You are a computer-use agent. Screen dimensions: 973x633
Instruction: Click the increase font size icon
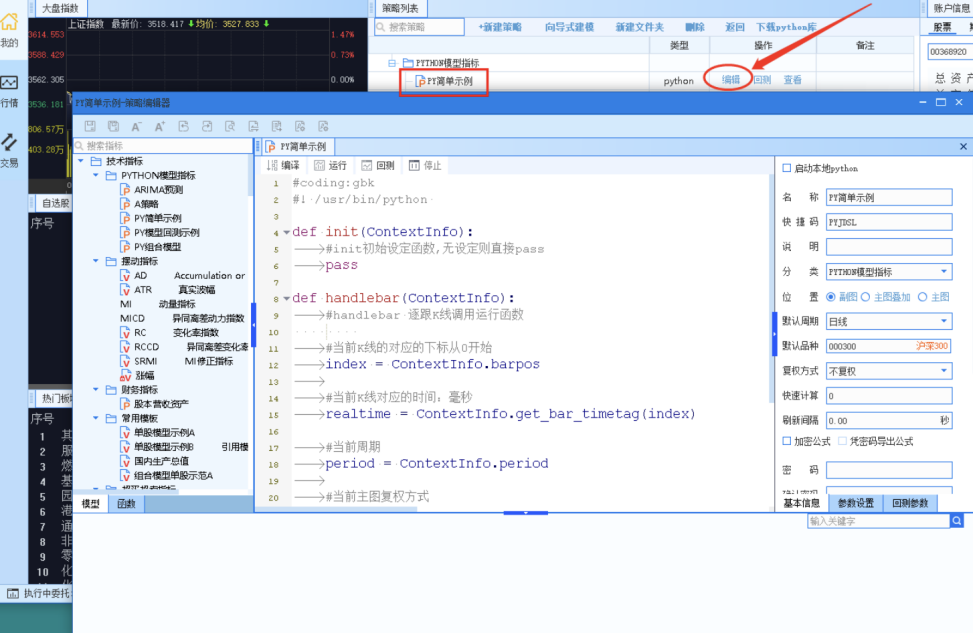pyautogui.click(x=159, y=127)
